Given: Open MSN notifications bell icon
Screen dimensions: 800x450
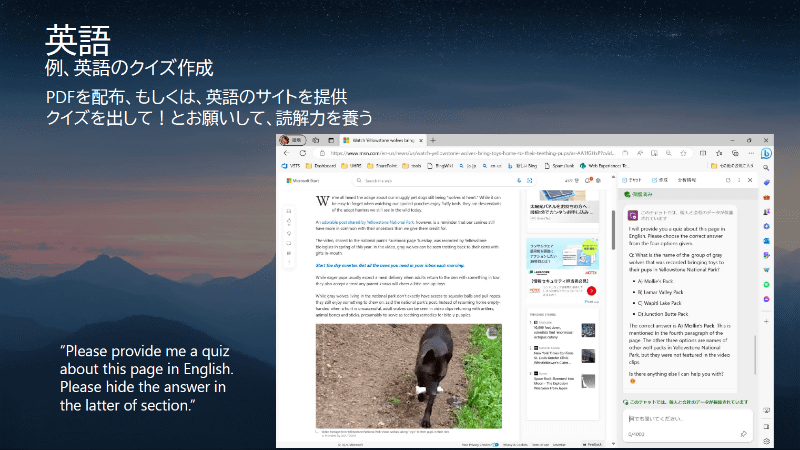Looking at the screenshot, I should point(588,181).
